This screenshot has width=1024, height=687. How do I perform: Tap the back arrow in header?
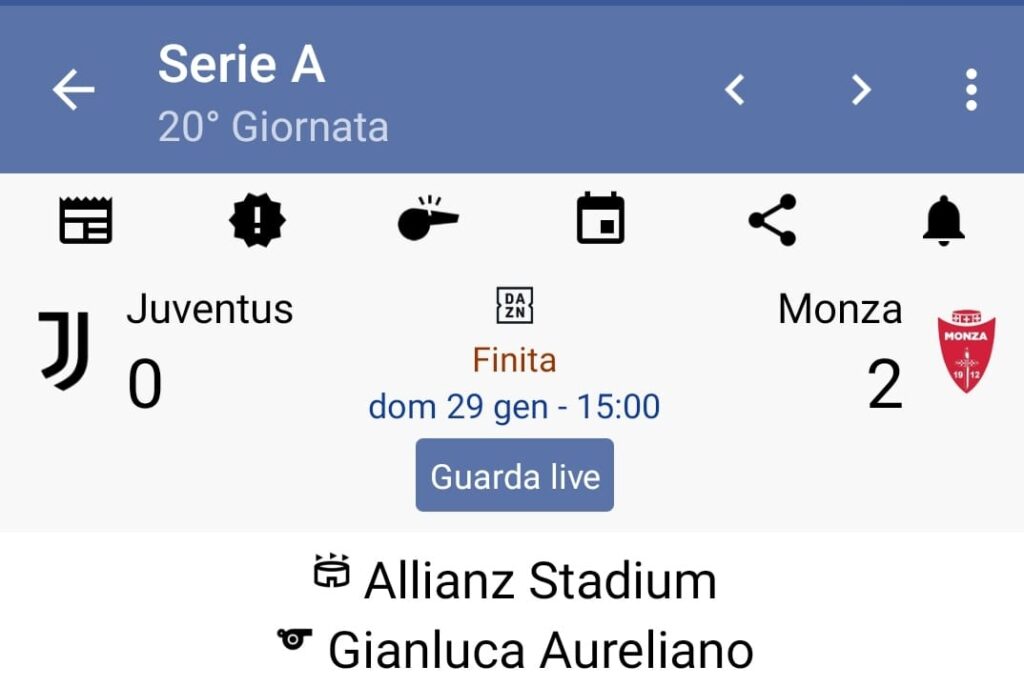tap(73, 90)
